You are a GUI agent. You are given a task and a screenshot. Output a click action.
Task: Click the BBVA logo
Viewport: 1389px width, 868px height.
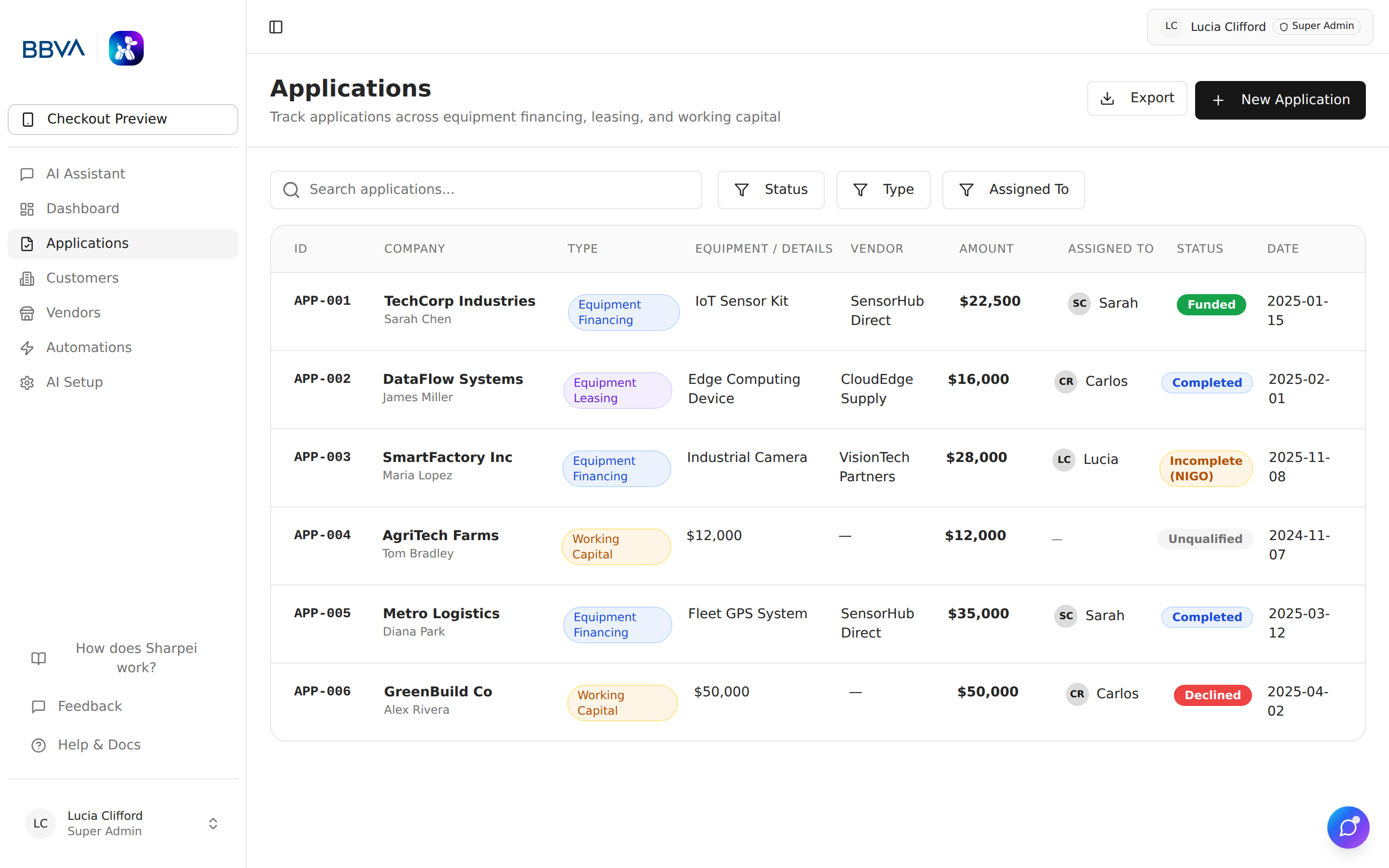pyautogui.click(x=54, y=48)
